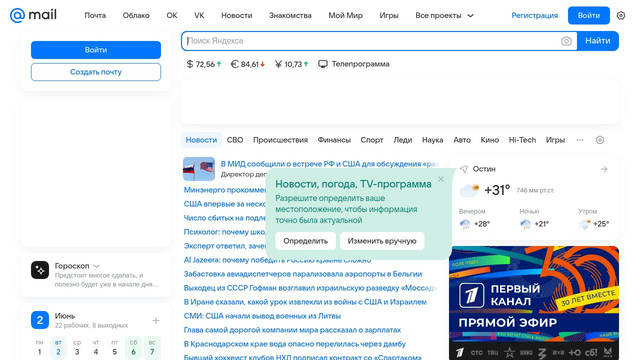Close the location permission popup
Screen dimensions: 640x360
pos(441,179)
